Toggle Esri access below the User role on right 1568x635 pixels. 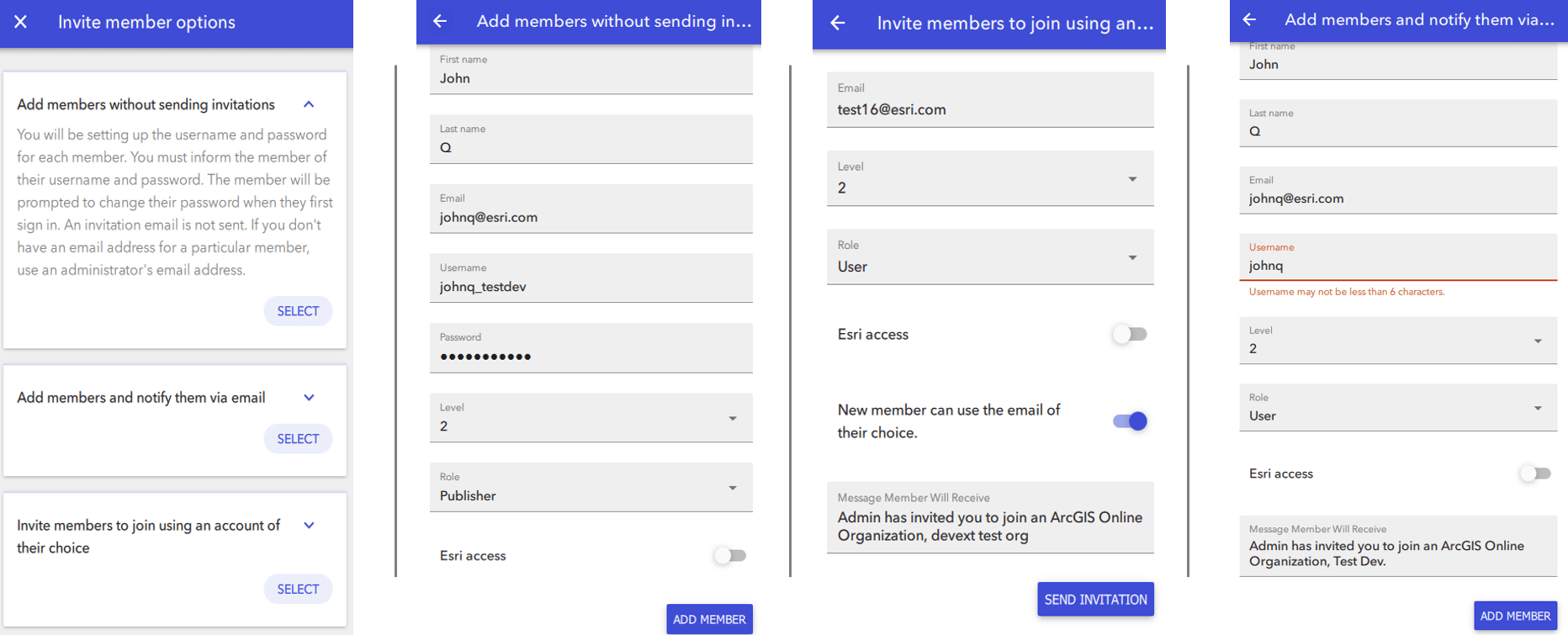pyautogui.click(x=1534, y=474)
